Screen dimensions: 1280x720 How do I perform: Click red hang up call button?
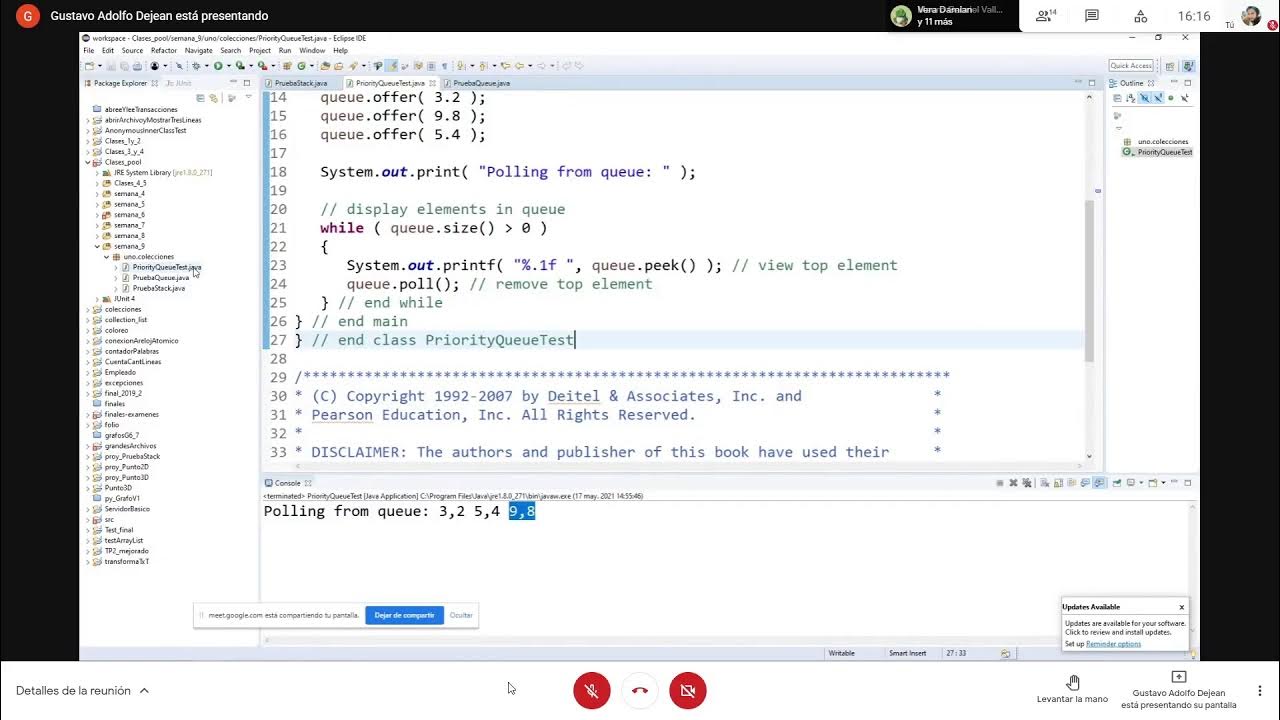tap(640, 691)
